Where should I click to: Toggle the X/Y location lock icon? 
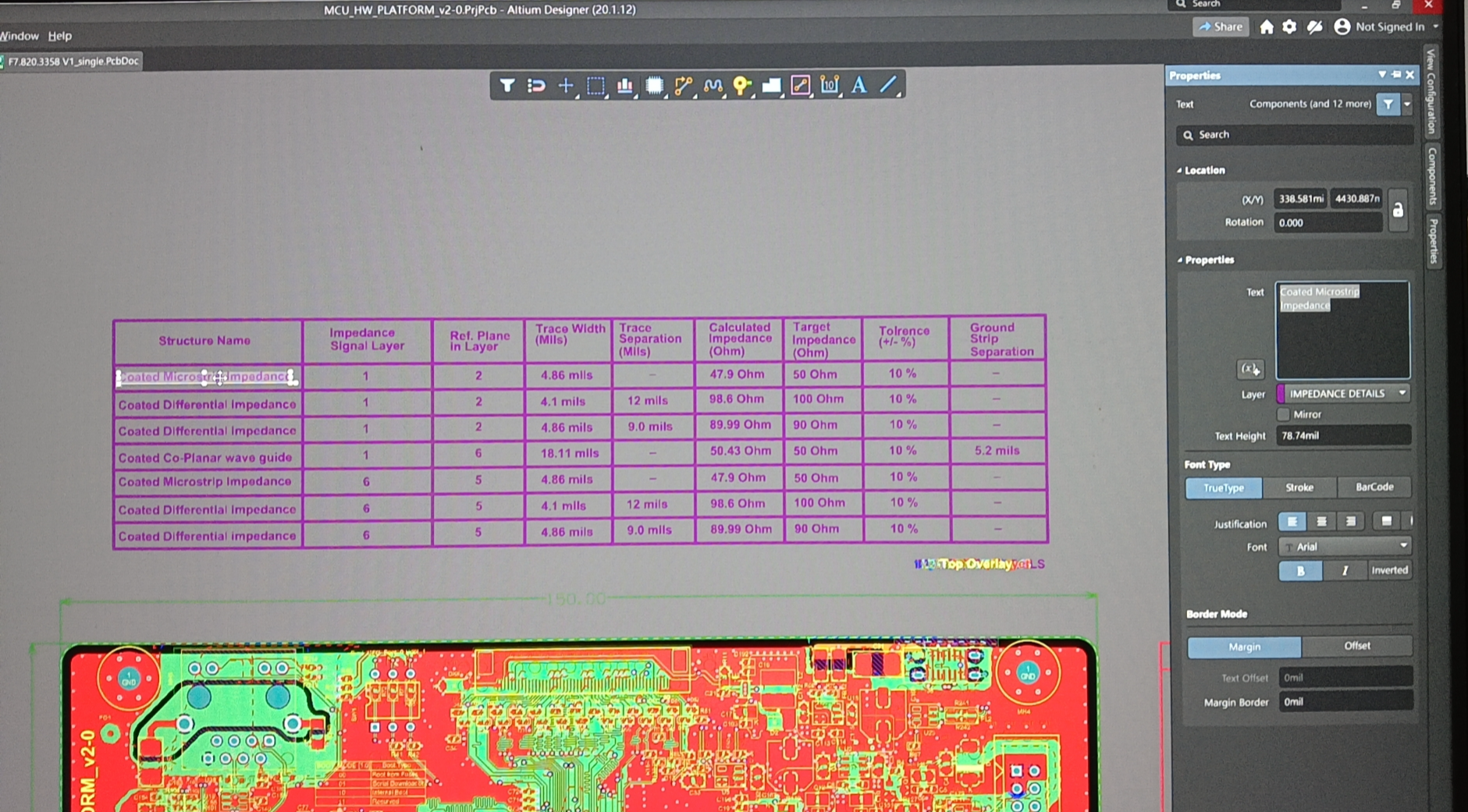coord(1398,210)
